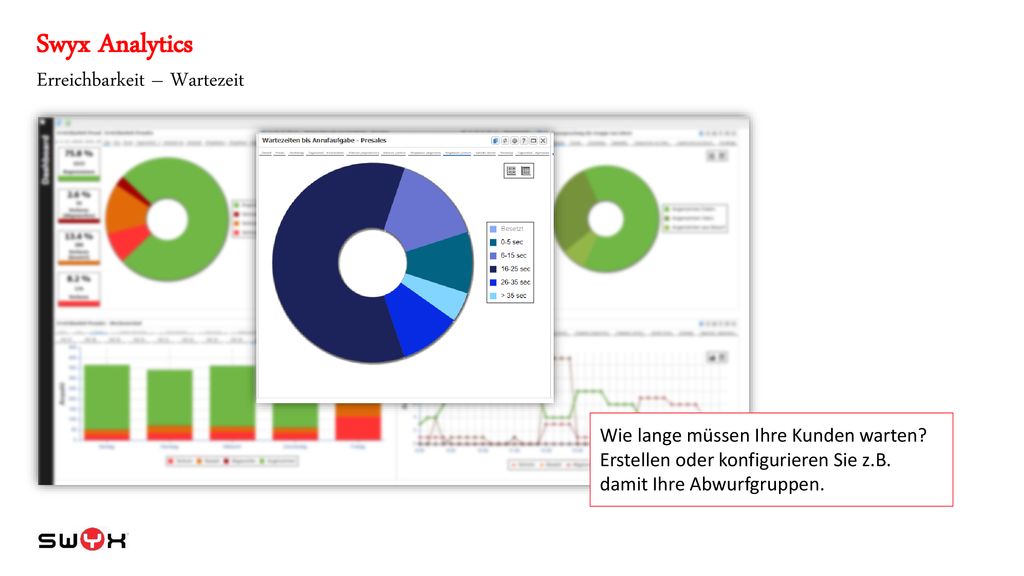Click the Swyx logo on the slide
The width and height of the screenshot is (1024, 576).
click(82, 539)
